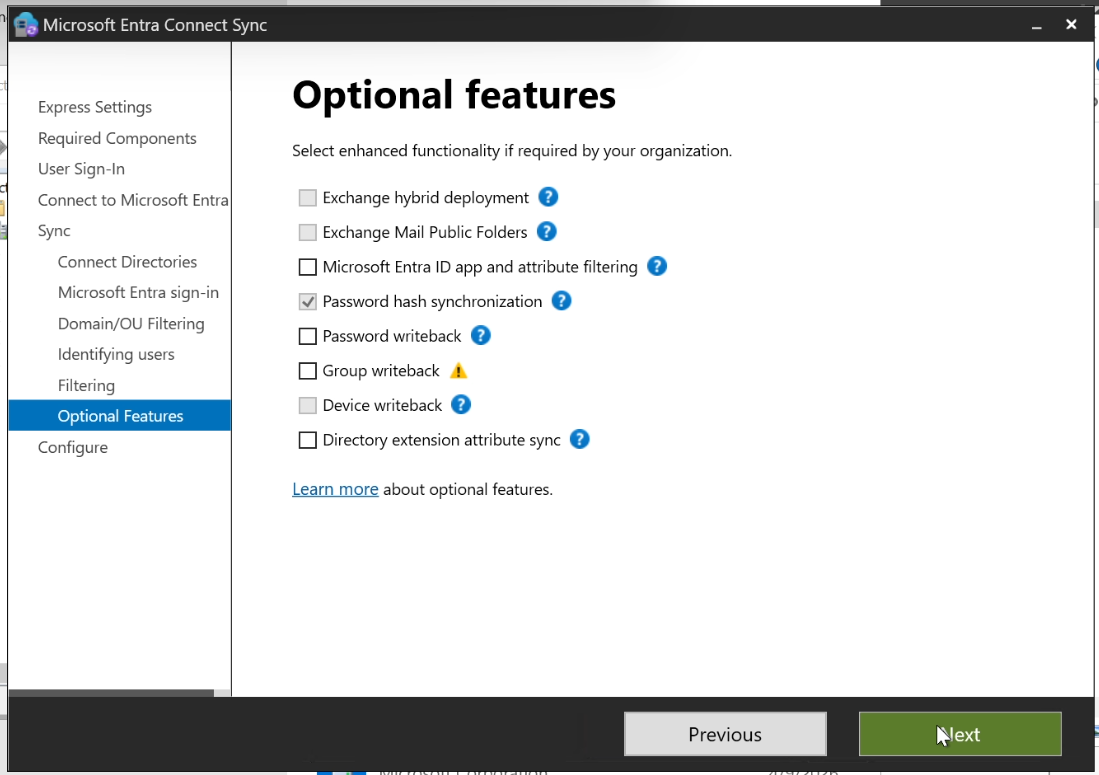The image size is (1099, 775).
Task: Go to Connect Directories step
Action: click(x=127, y=261)
